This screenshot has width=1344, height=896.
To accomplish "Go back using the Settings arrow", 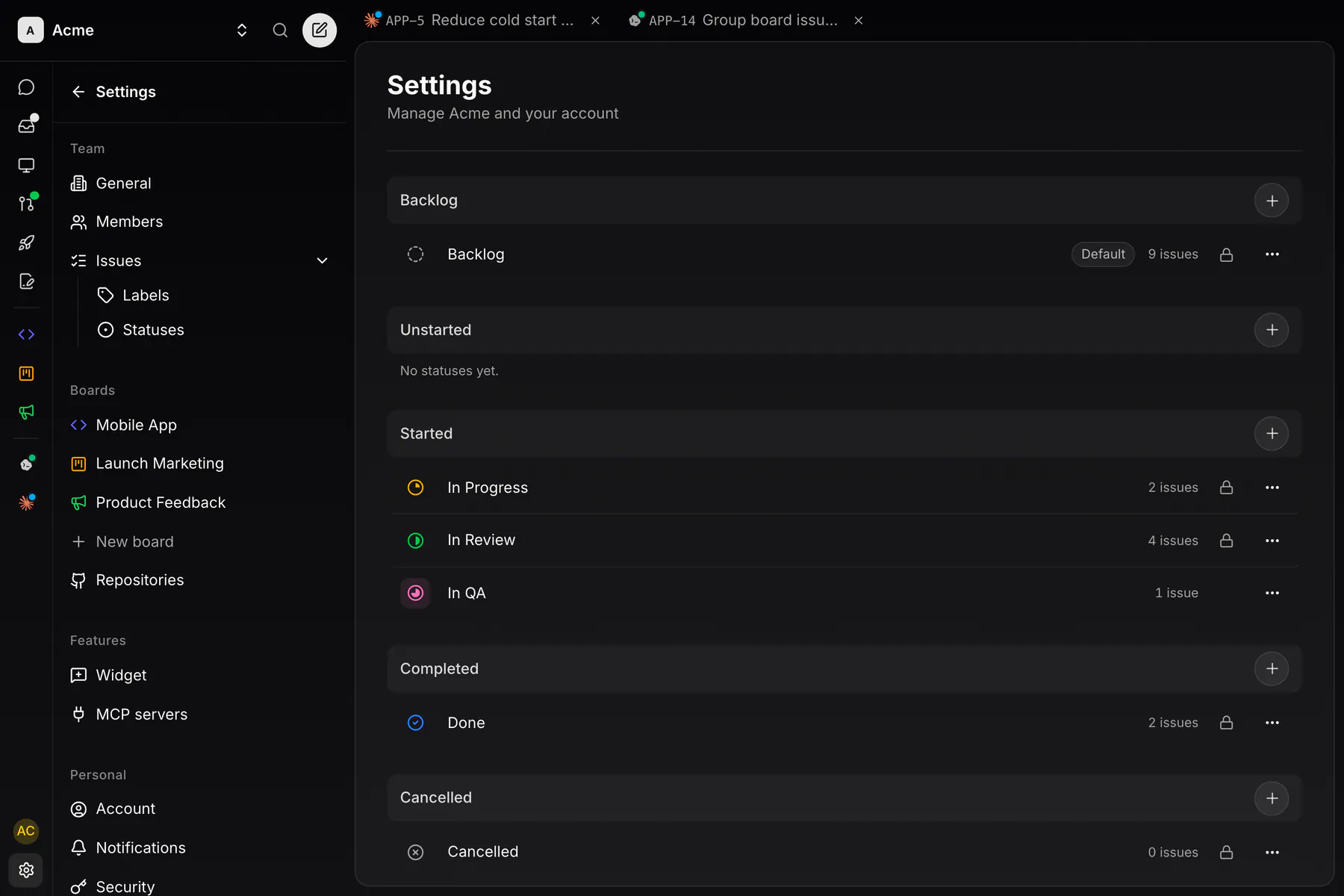I will click(78, 92).
